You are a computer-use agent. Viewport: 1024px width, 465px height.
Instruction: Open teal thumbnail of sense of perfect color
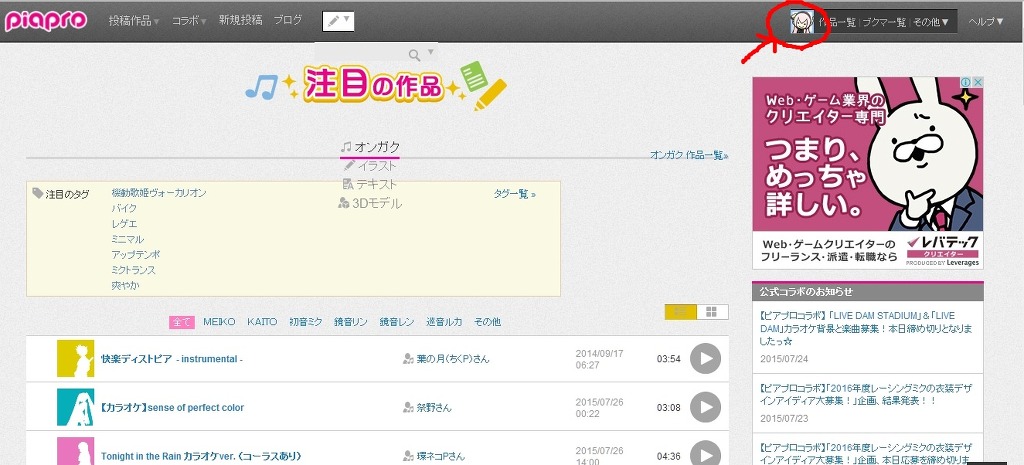point(75,407)
